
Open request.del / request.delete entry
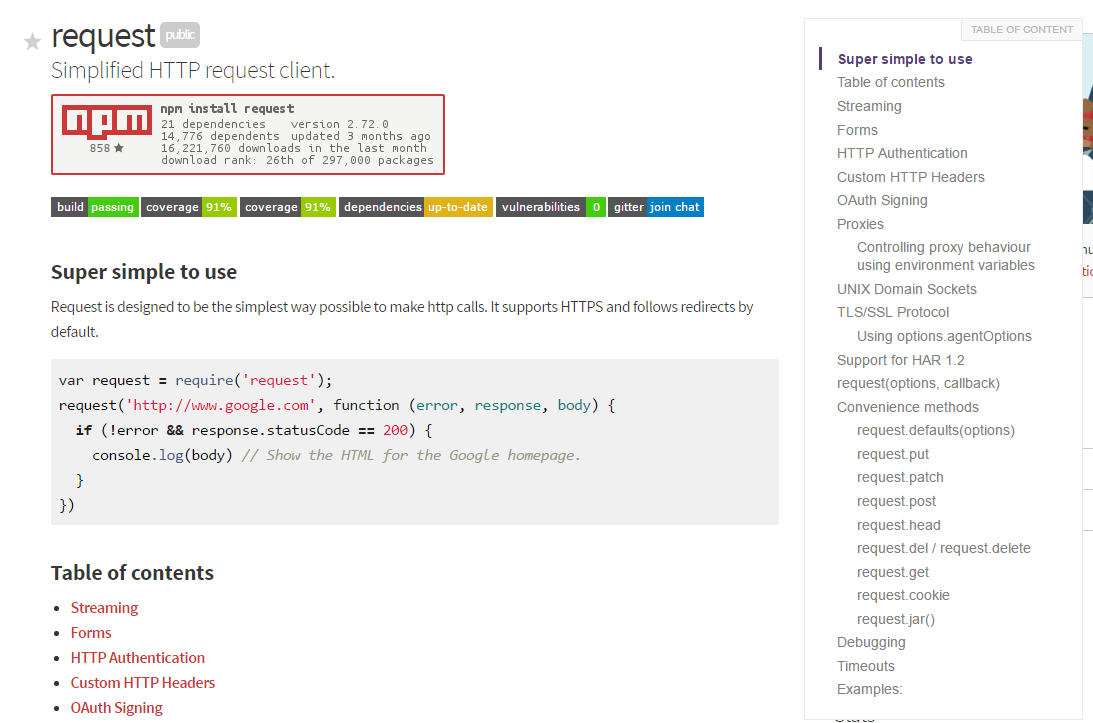(x=943, y=548)
